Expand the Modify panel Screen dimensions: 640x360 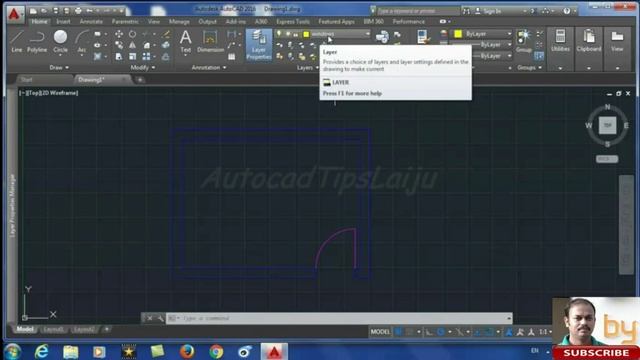142,67
